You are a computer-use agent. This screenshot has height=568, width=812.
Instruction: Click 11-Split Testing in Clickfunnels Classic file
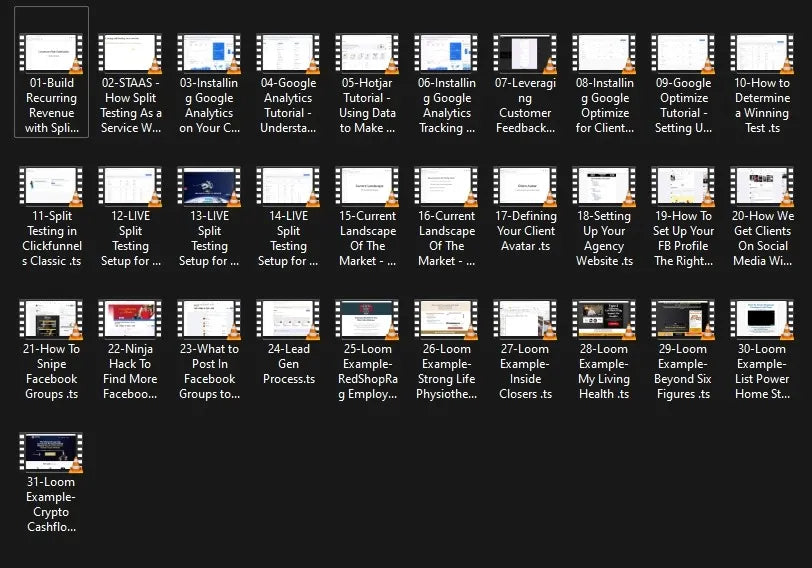[x=51, y=187]
